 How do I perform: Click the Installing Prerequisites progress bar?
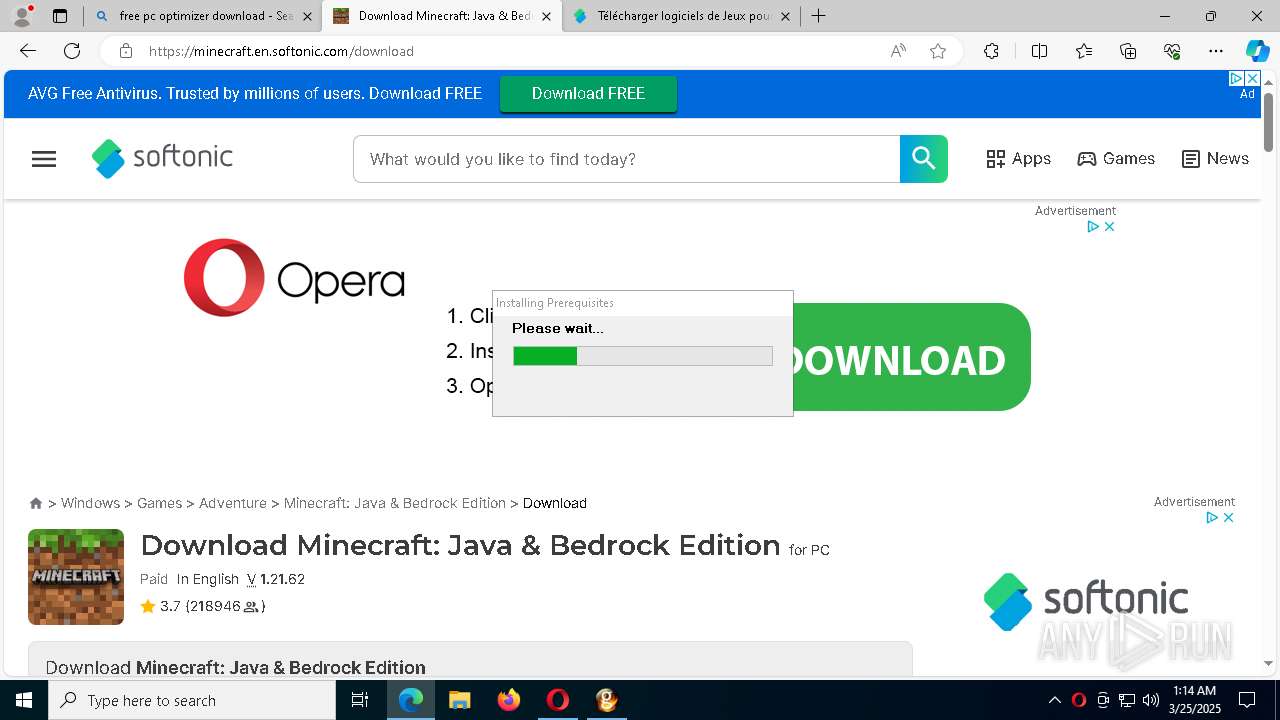(x=642, y=356)
